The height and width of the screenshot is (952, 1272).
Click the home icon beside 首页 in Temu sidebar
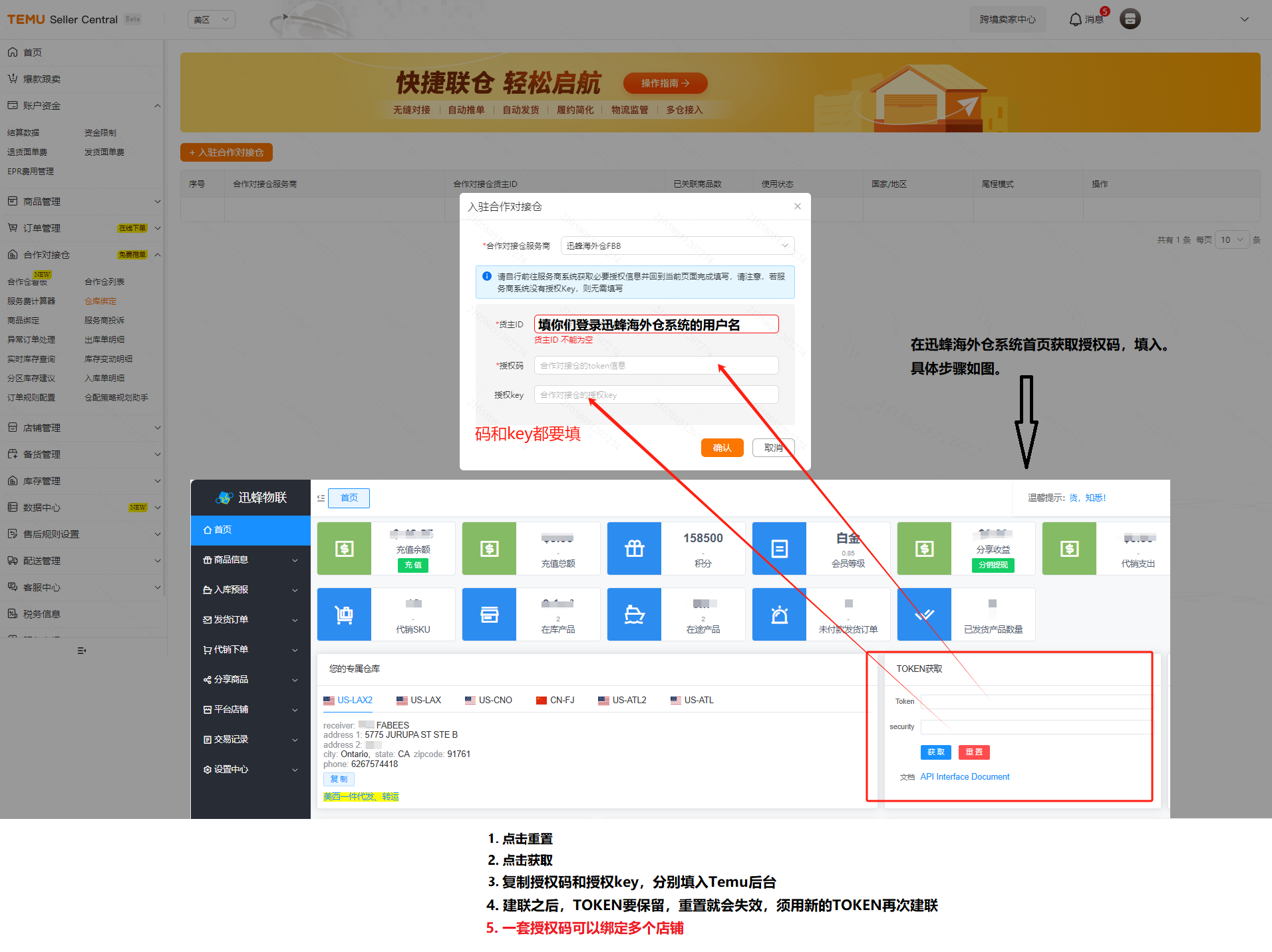(13, 52)
